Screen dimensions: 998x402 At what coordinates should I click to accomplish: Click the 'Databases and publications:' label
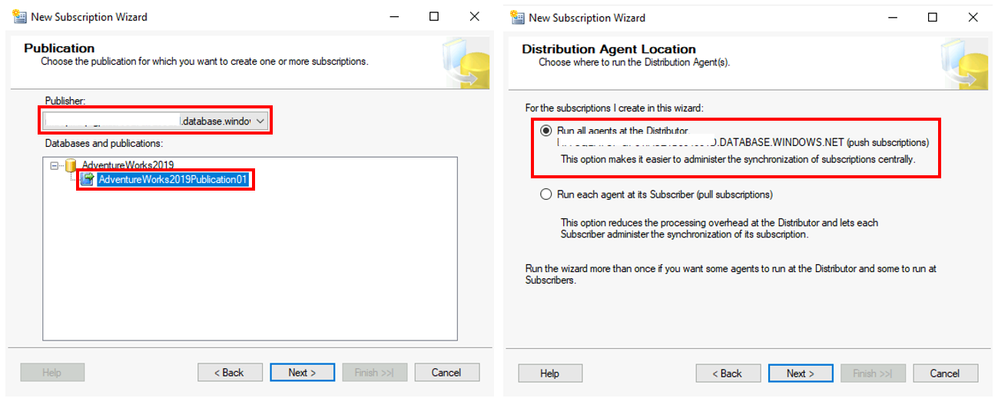tap(104, 144)
